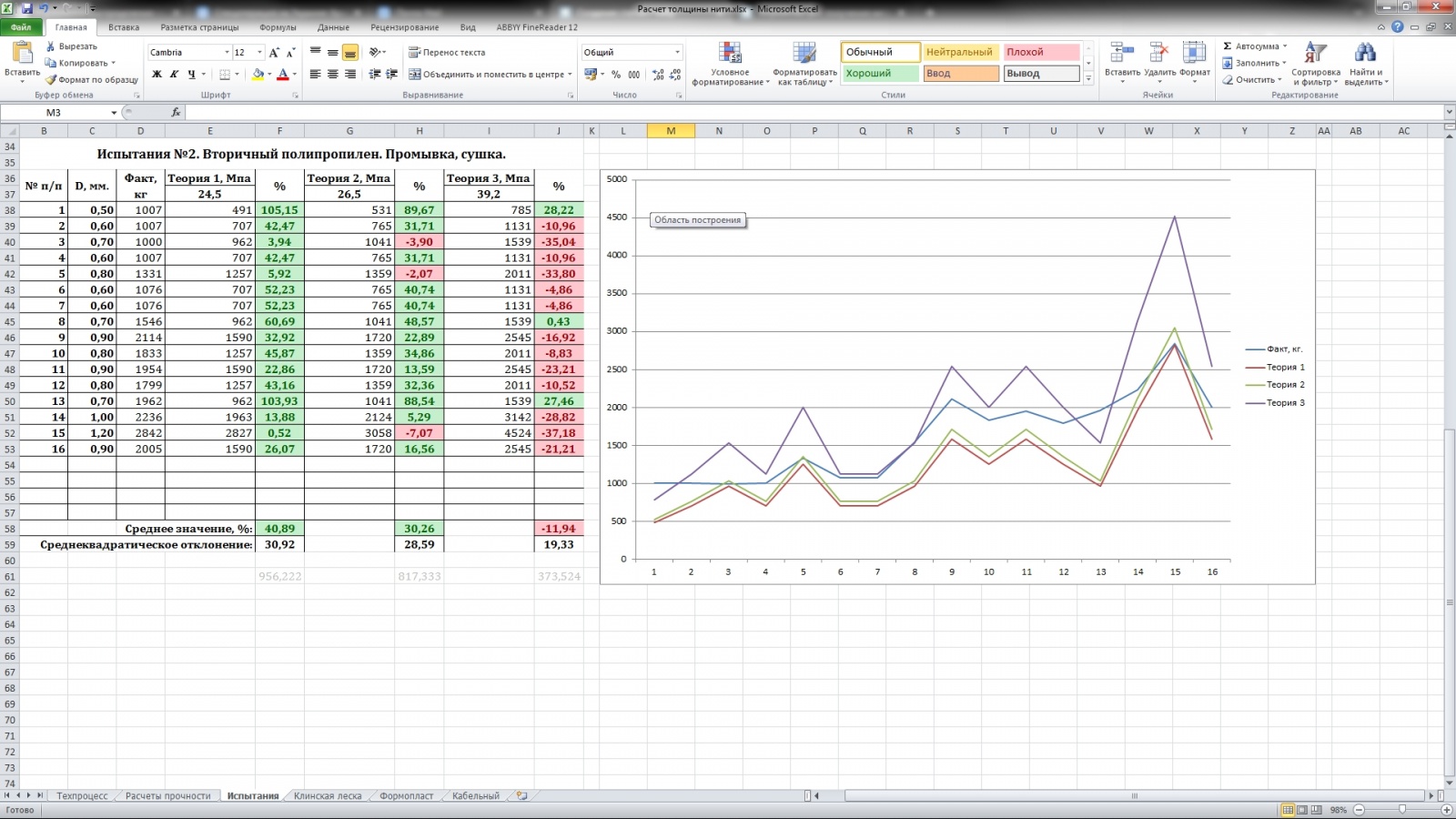
Task: Open Сортировка и фильтр menu
Action: click(x=1315, y=64)
